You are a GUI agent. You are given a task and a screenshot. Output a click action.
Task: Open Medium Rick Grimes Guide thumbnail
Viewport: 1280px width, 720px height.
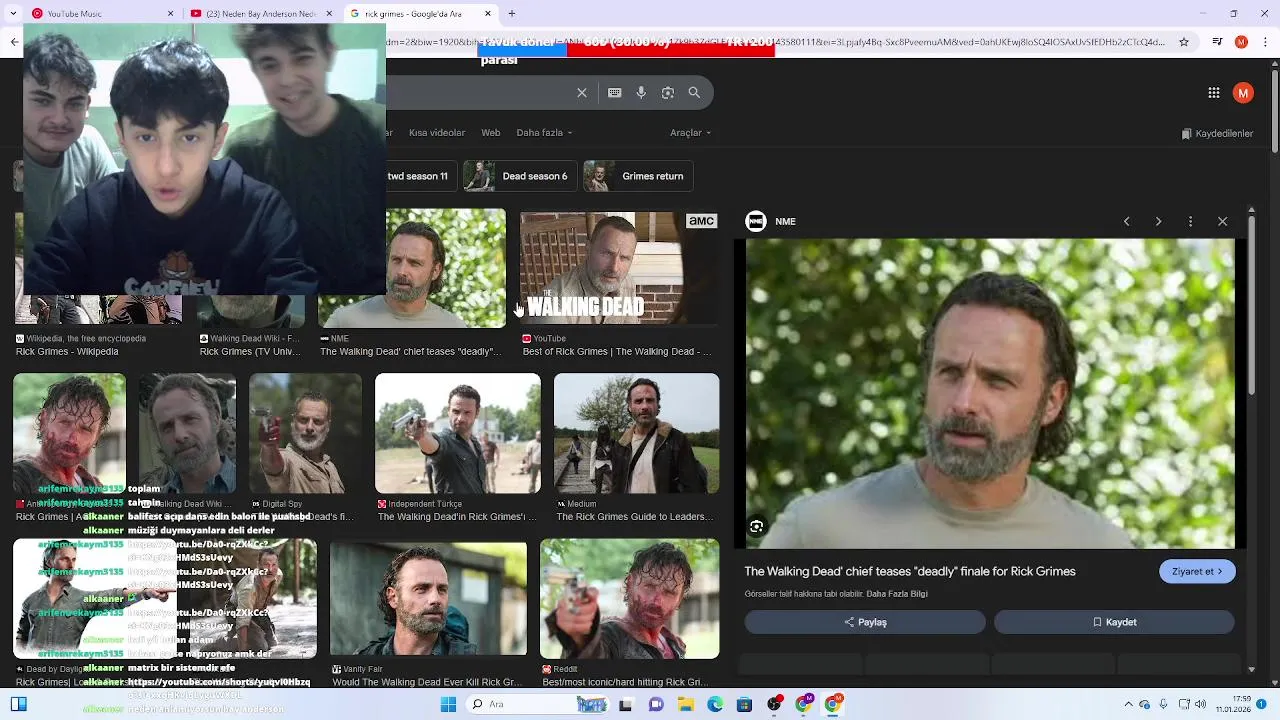[636, 433]
